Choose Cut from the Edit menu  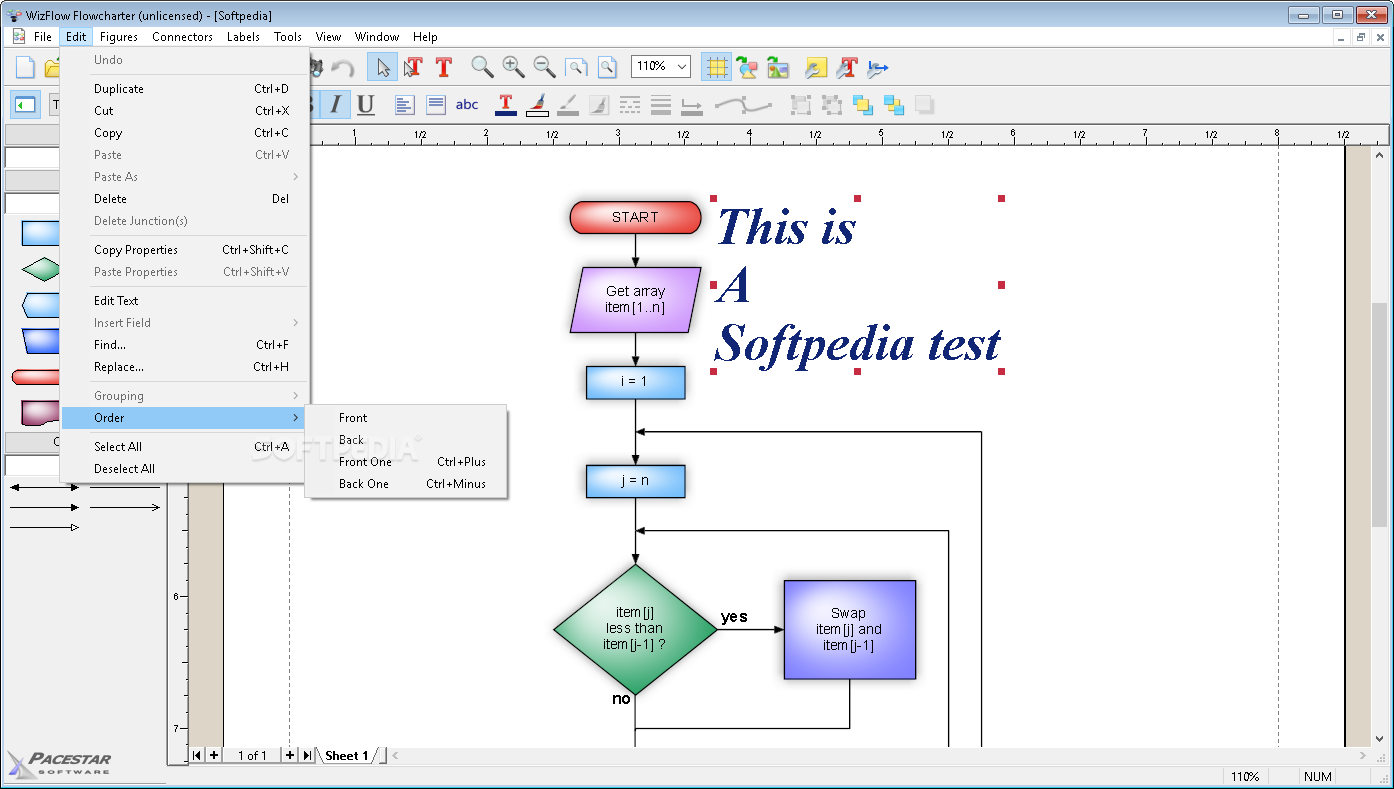pyautogui.click(x=185, y=111)
